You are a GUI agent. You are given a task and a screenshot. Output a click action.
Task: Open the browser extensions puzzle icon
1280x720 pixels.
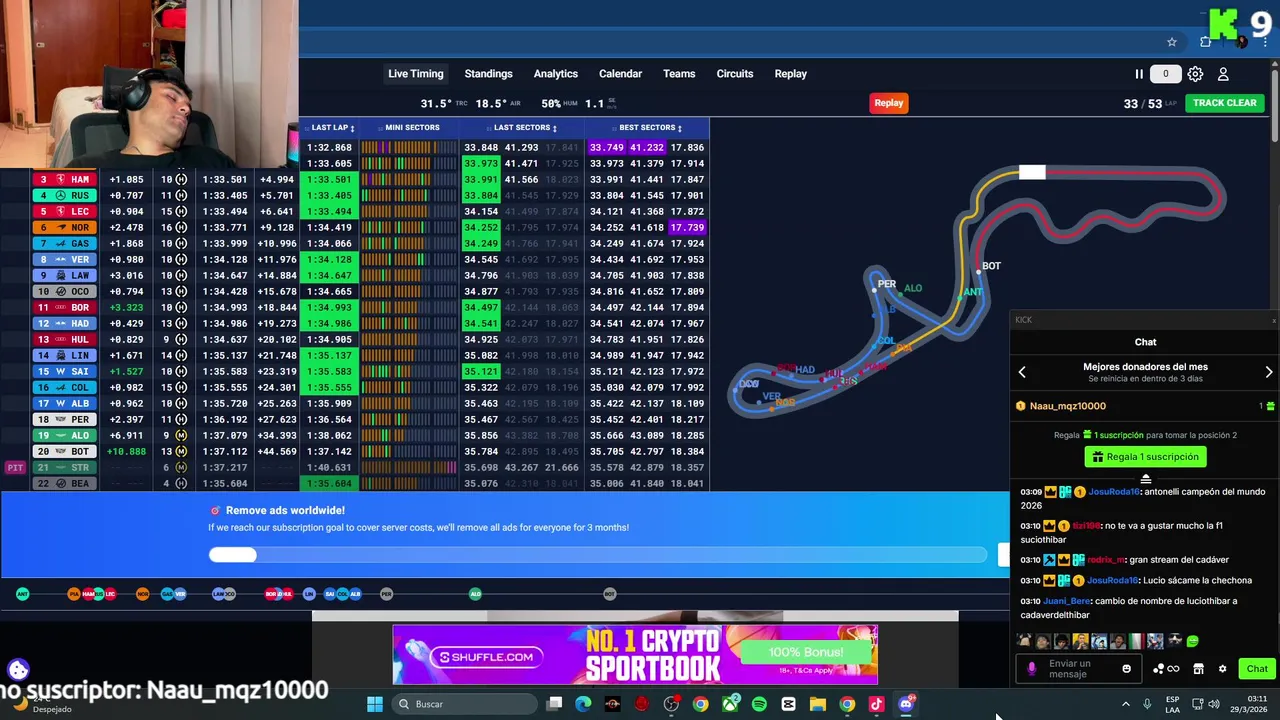(x=1206, y=42)
